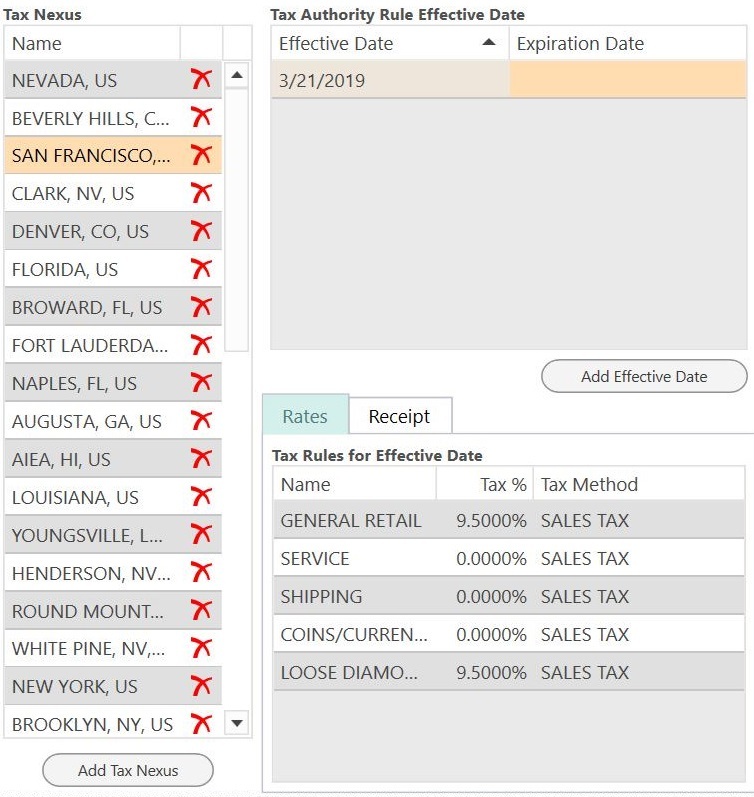754x797 pixels.
Task: Sort by Effective Date column header arrow
Action: [x=489, y=43]
